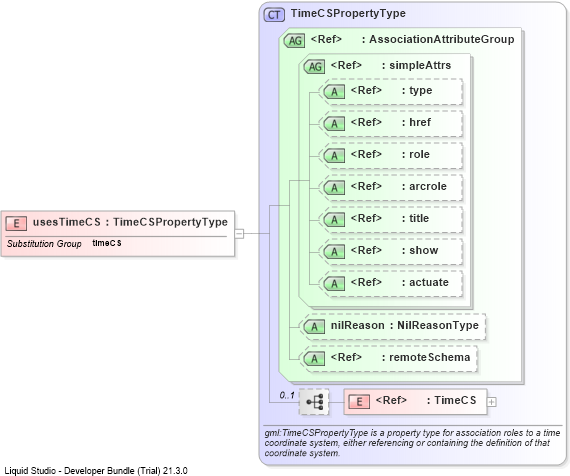
Task: Click the CT icon beside TimeCSPropertyType
Action: click(274, 15)
